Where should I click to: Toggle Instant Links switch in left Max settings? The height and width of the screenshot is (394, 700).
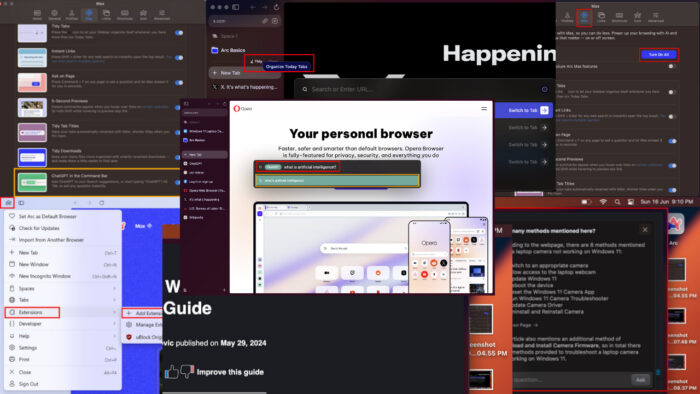[x=179, y=58]
